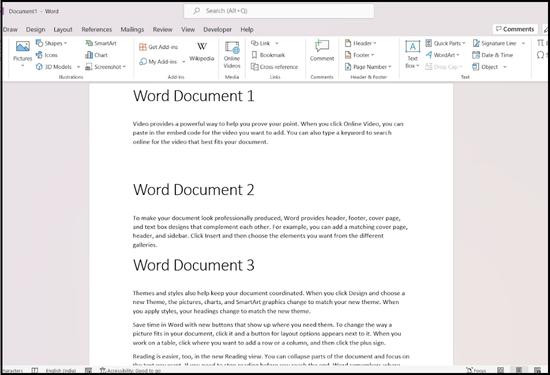Click the Shapes button
Screen dimensions: 550x375
pyautogui.click(x=51, y=43)
